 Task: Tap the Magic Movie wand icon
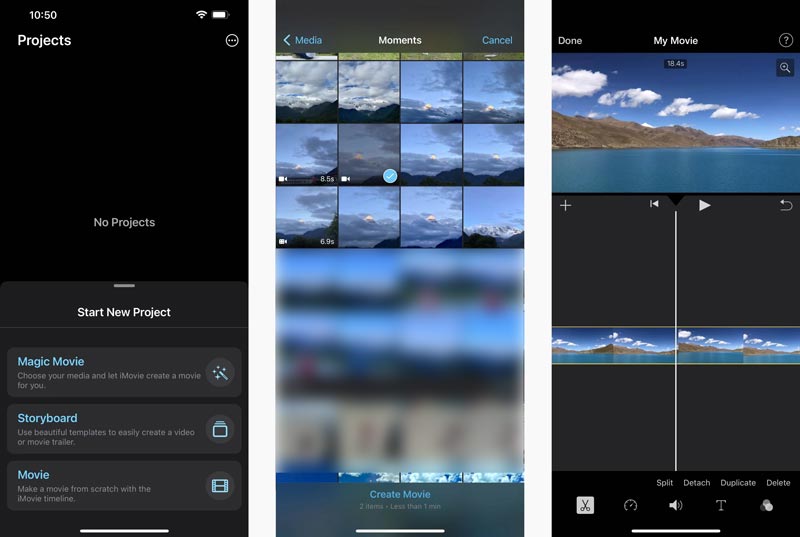point(220,373)
